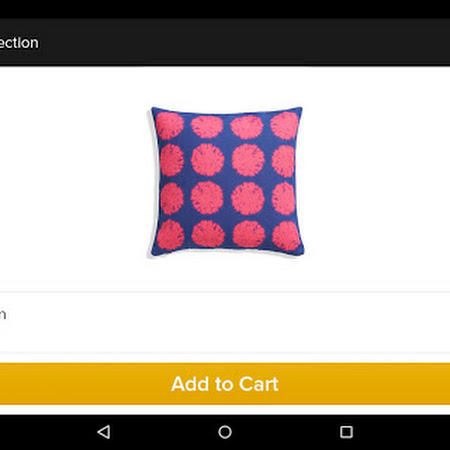
Task: Click the pillow's bottom-right pink dot
Action: tap(286, 236)
